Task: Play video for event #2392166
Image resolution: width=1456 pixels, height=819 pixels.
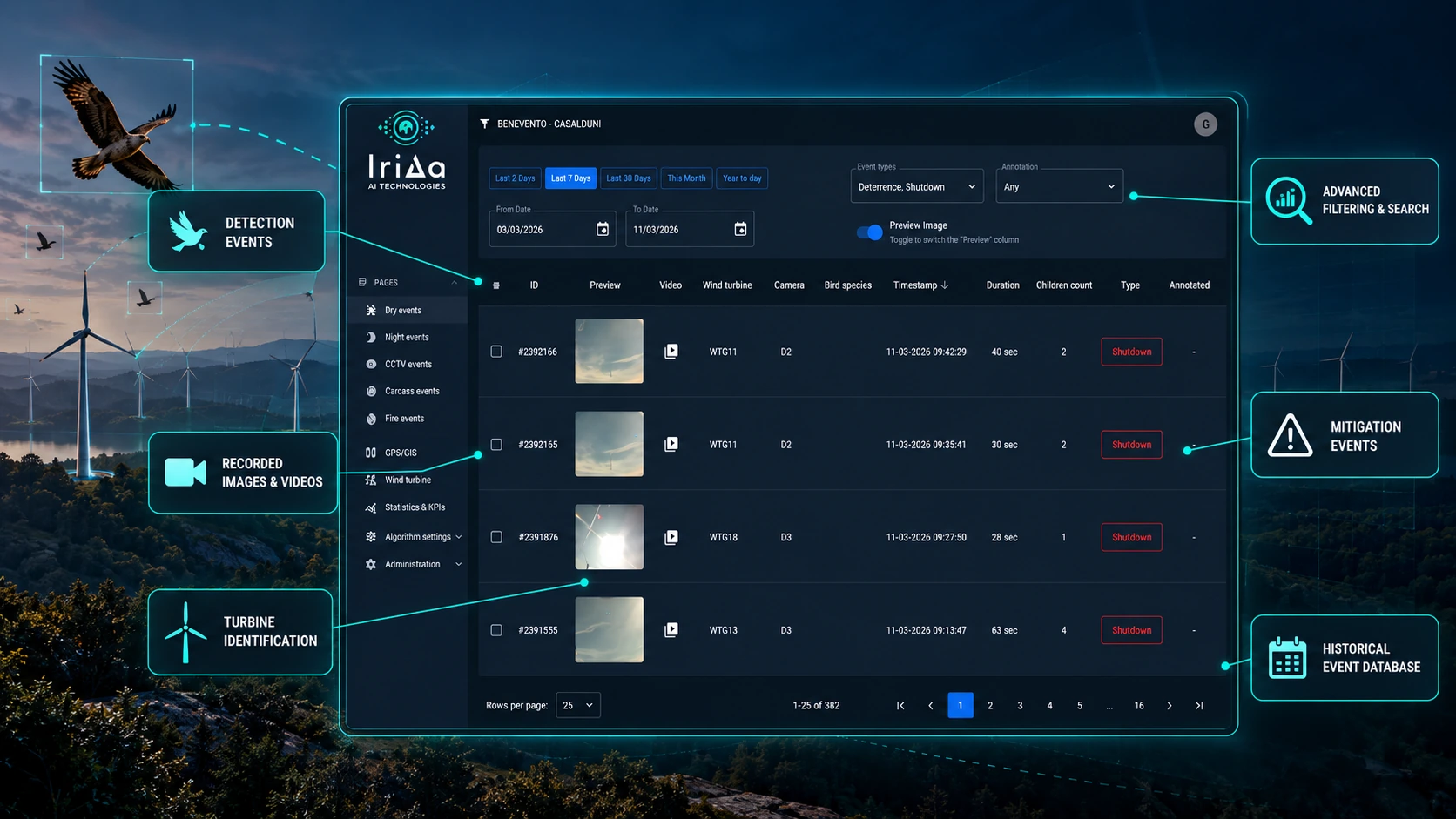Action: [x=671, y=352]
